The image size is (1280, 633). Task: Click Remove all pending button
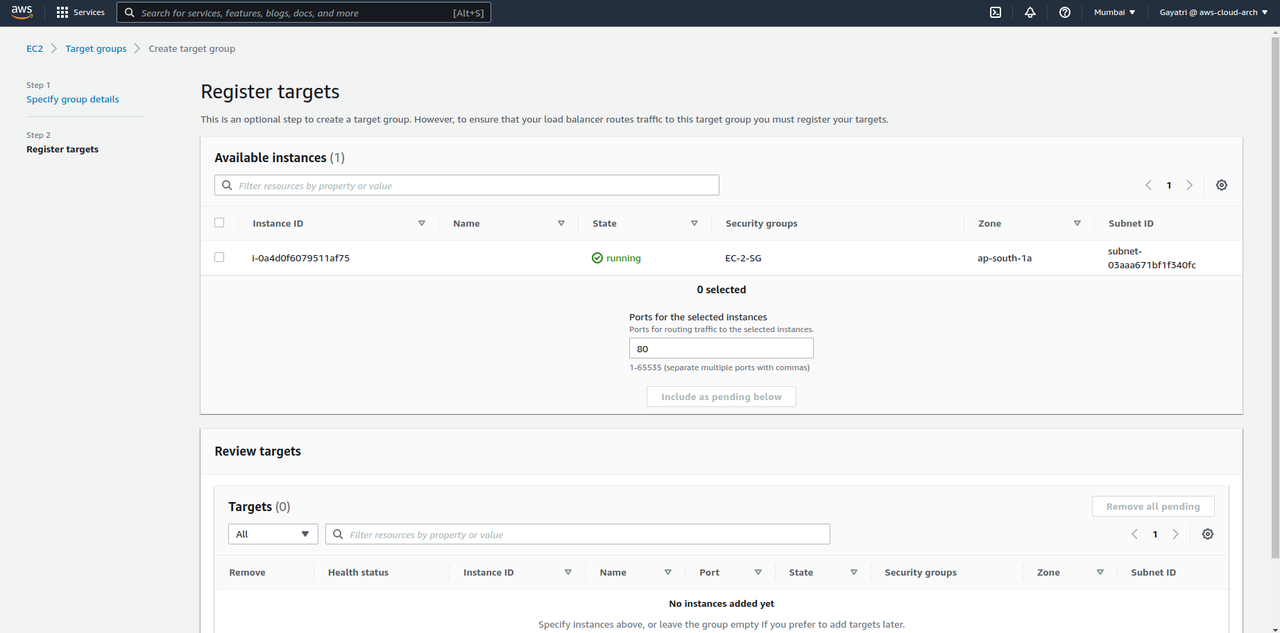click(1153, 507)
